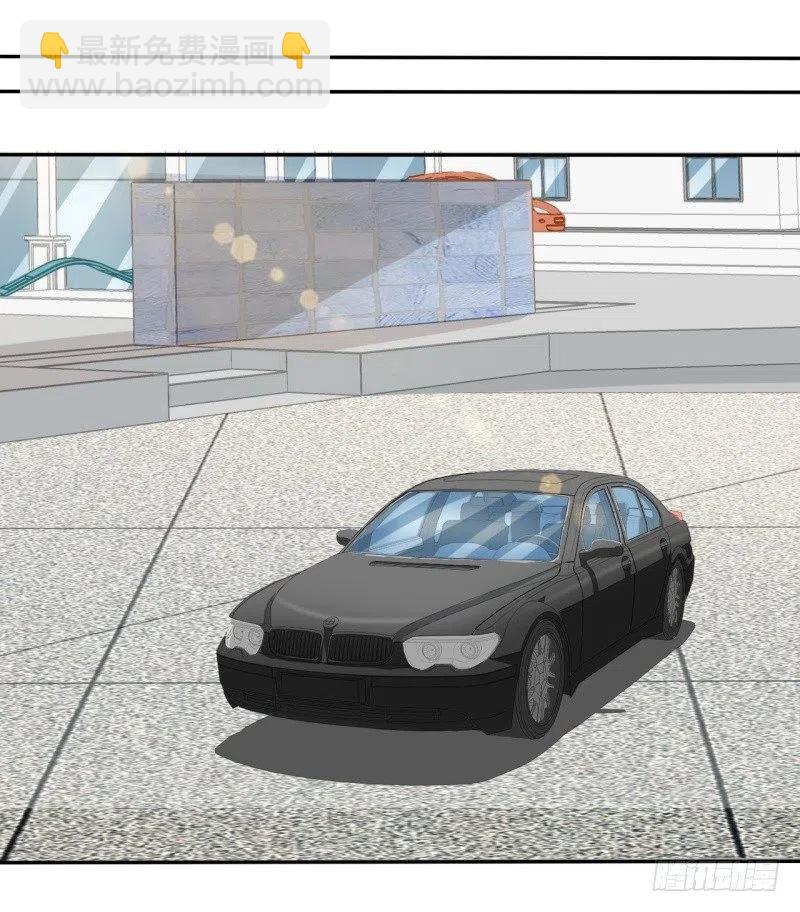Click the black sedan's windshield
Screen dimensions: 800x912
(x=460, y=527)
